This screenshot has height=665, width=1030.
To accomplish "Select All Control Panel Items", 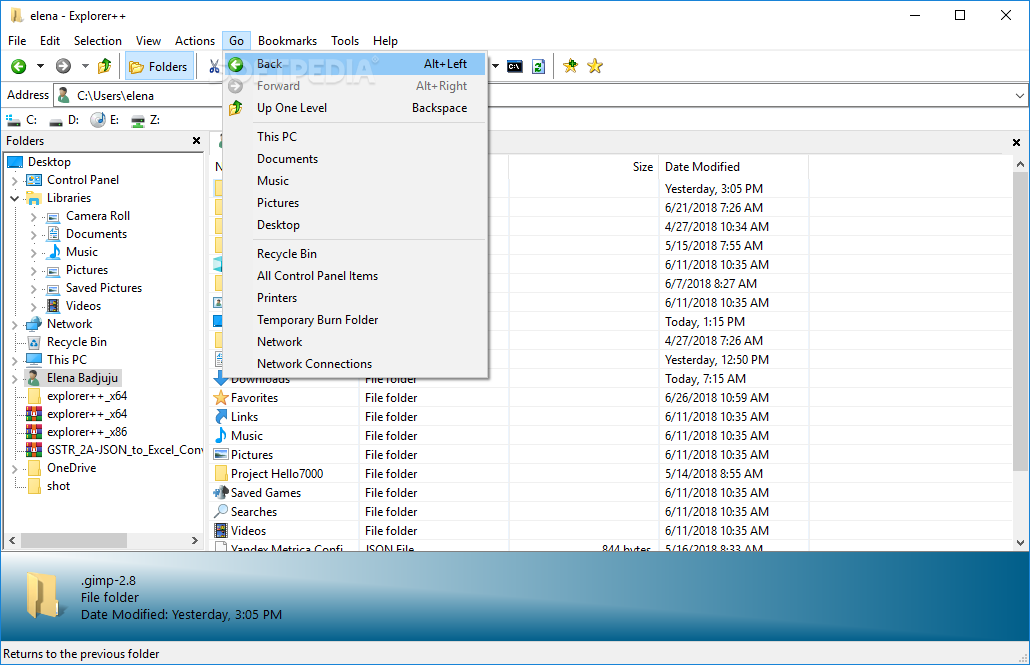I will [355, 276].
